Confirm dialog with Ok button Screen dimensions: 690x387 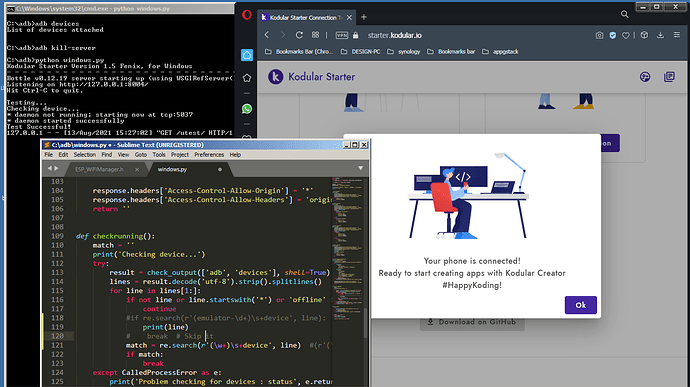pos(580,305)
